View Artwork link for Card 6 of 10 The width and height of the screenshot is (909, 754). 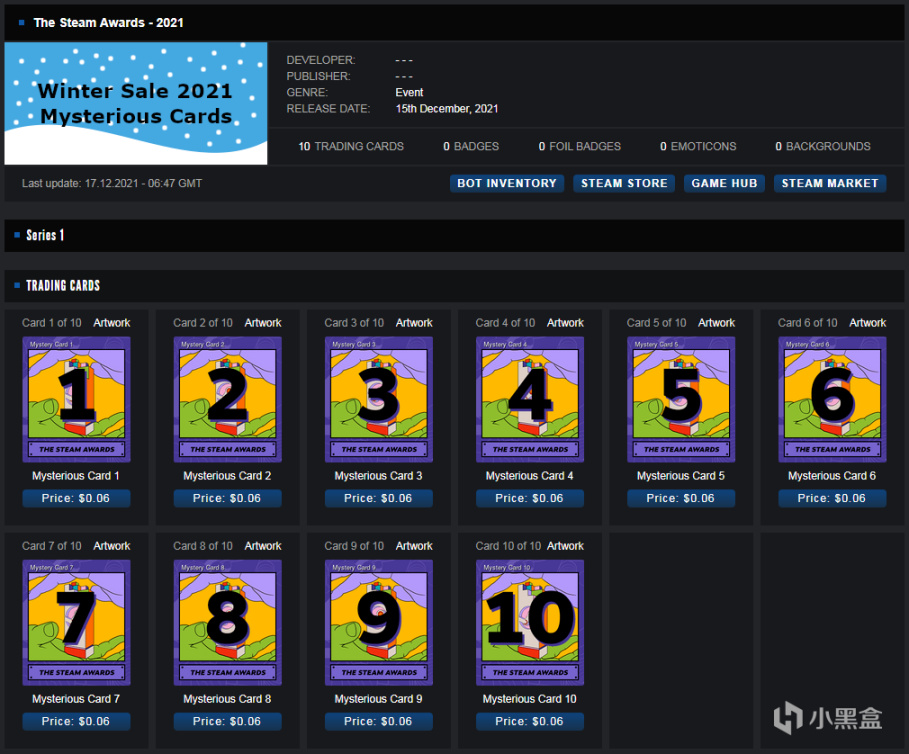(x=868, y=323)
